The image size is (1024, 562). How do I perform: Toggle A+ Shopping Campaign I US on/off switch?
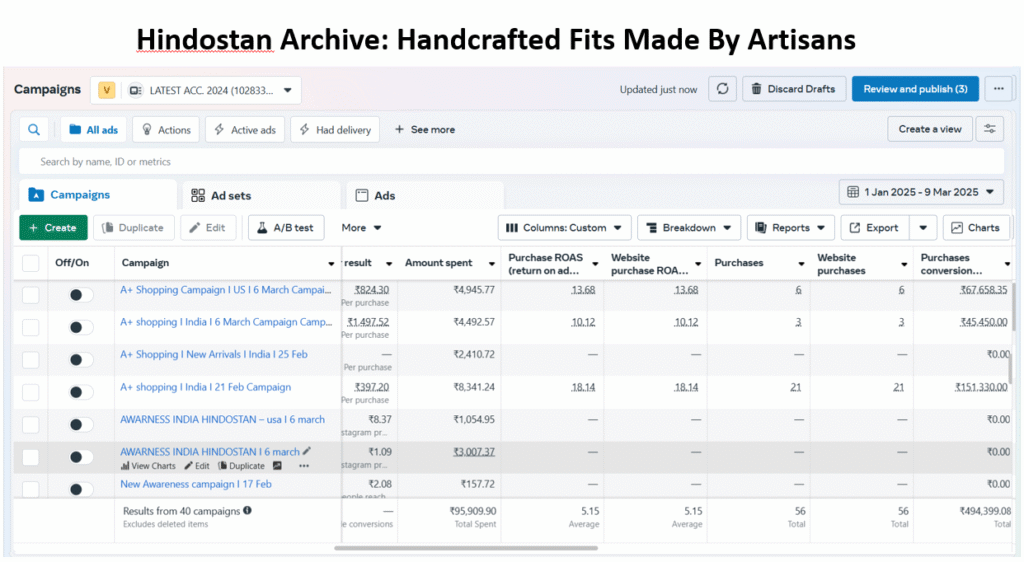coord(81,295)
